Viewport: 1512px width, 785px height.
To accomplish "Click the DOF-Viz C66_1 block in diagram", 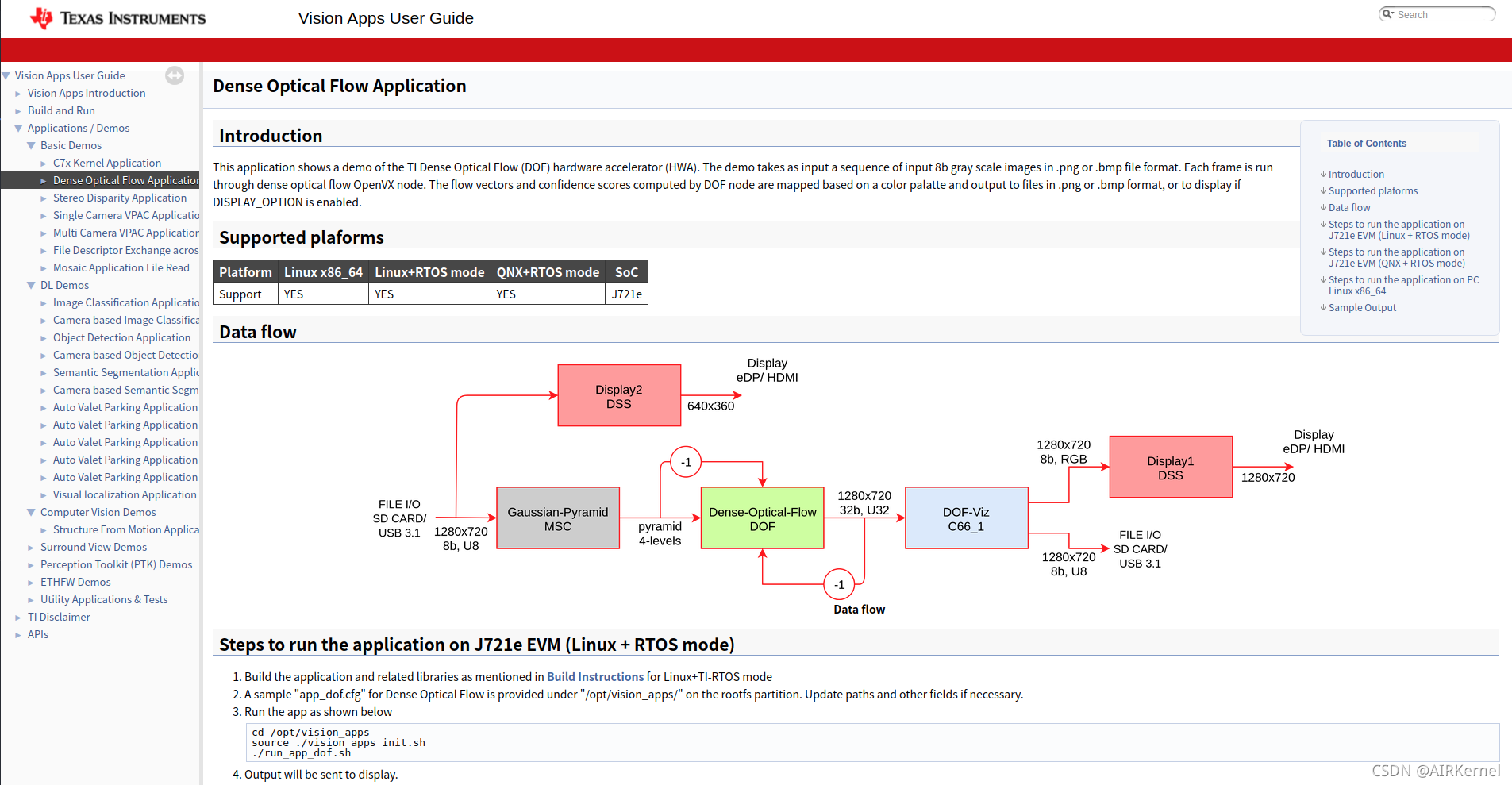I will coord(966,518).
